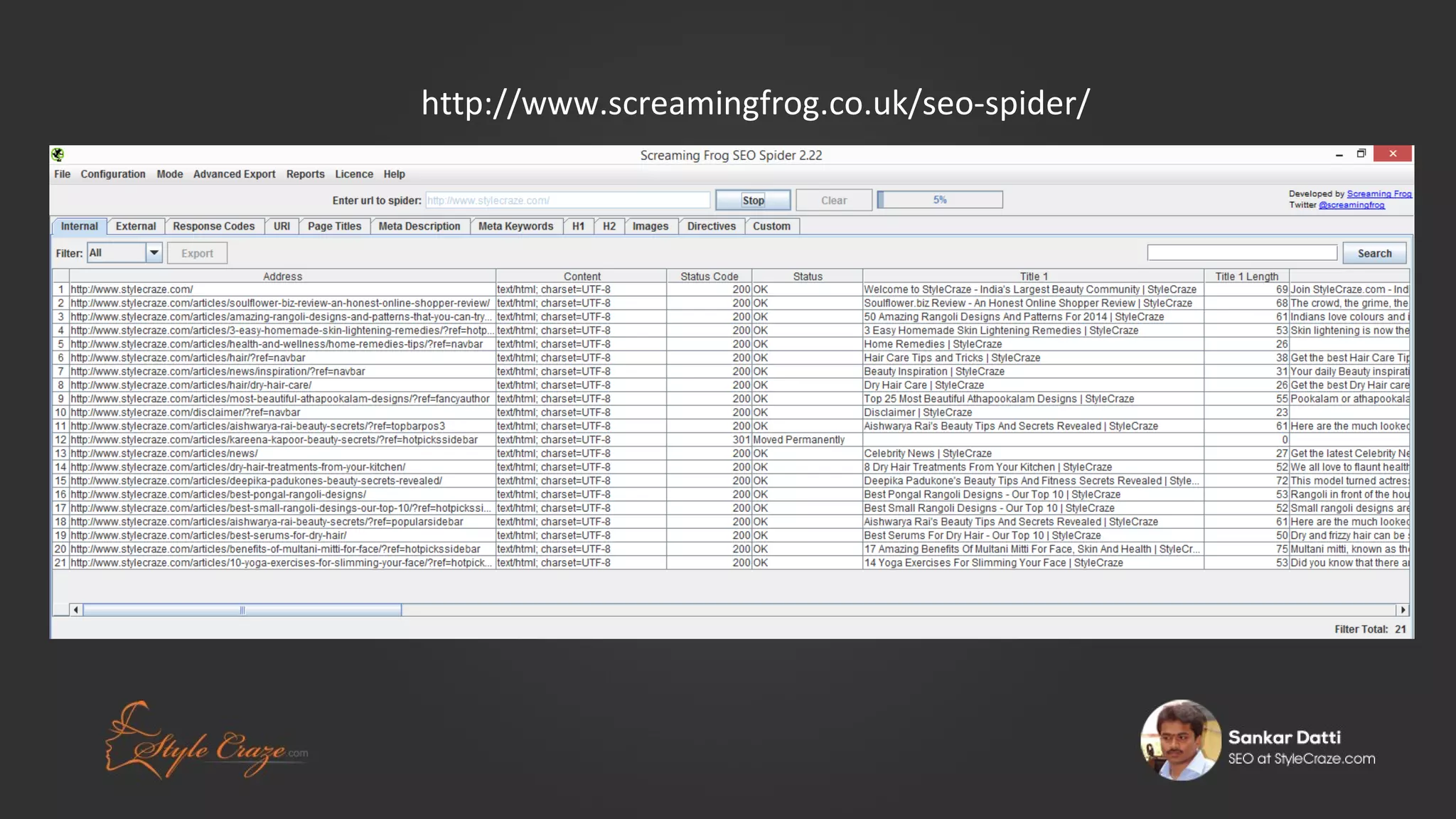1456x819 pixels.
Task: Switch to the External tab
Action: [136, 226]
